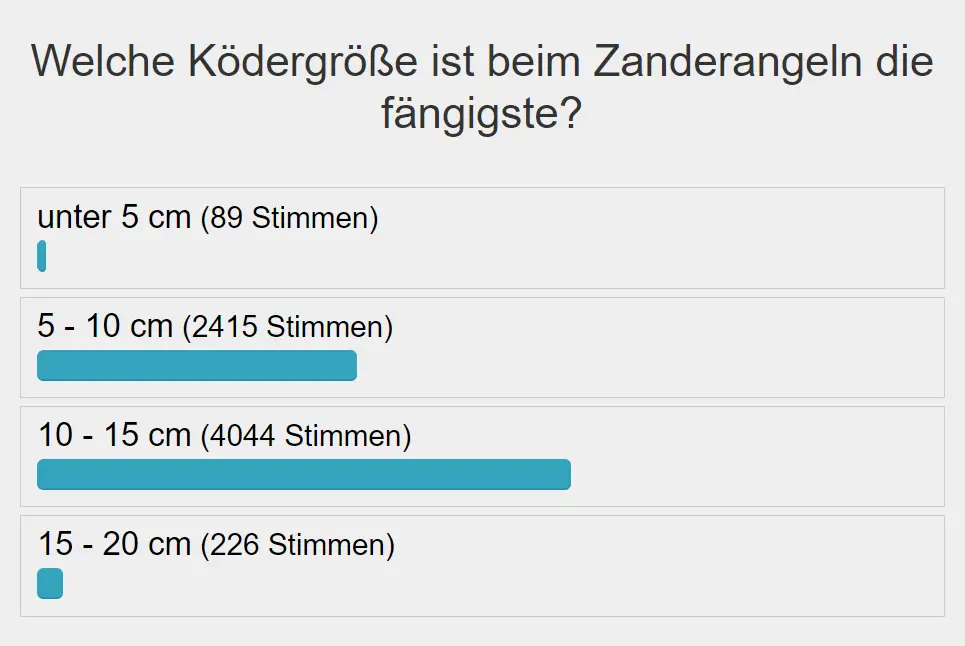The height and width of the screenshot is (646, 965).
Task: Click the word 'Zanderangeln' in the poll title
Action: click(x=727, y=63)
